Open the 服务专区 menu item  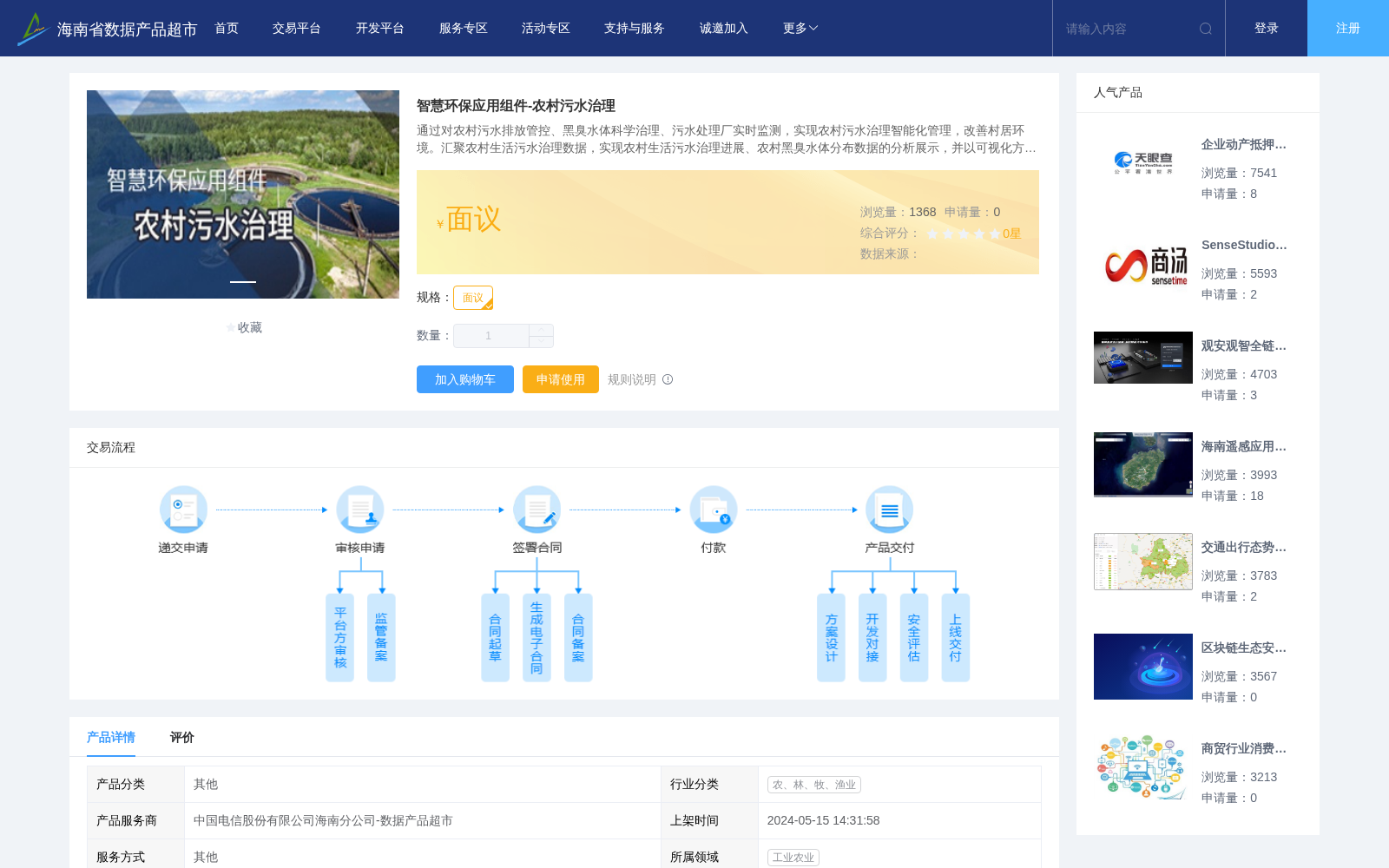pyautogui.click(x=464, y=29)
